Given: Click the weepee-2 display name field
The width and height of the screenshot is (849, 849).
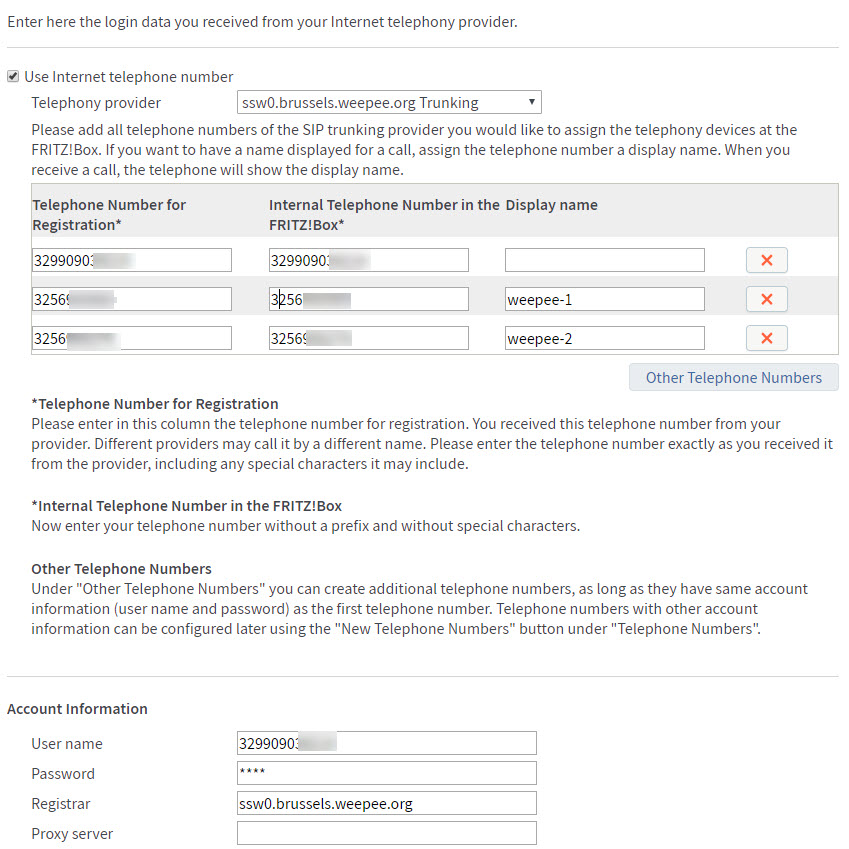Looking at the screenshot, I should 604,338.
